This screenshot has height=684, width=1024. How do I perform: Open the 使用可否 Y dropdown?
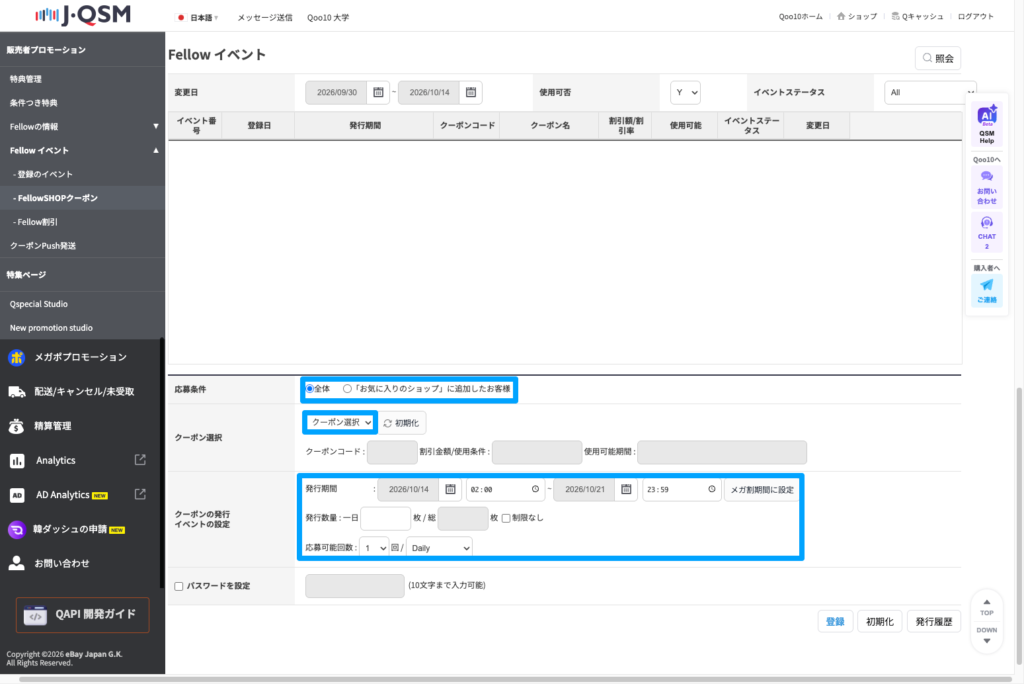[x=685, y=92]
